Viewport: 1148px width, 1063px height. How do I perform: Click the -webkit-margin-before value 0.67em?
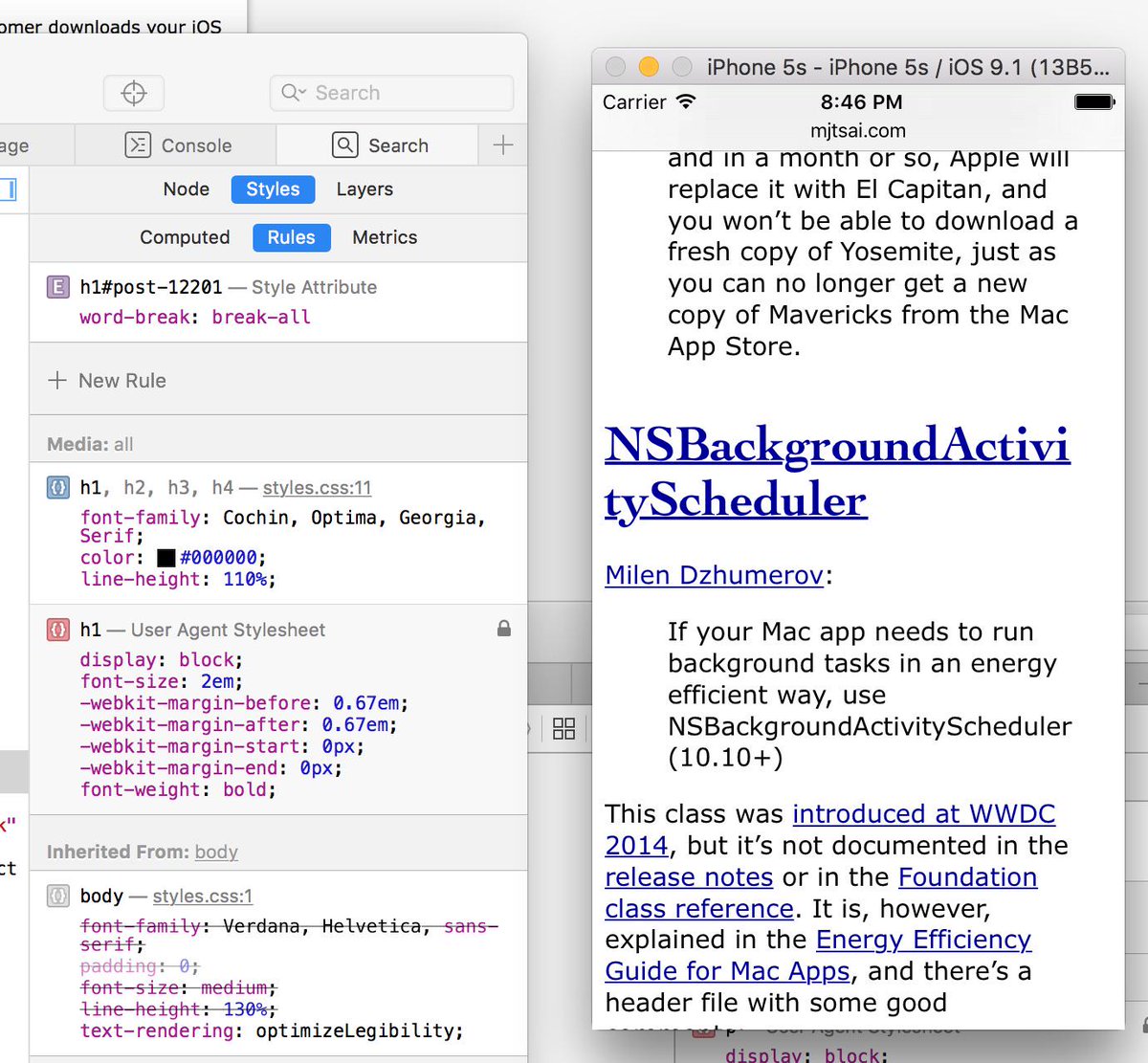(366, 703)
